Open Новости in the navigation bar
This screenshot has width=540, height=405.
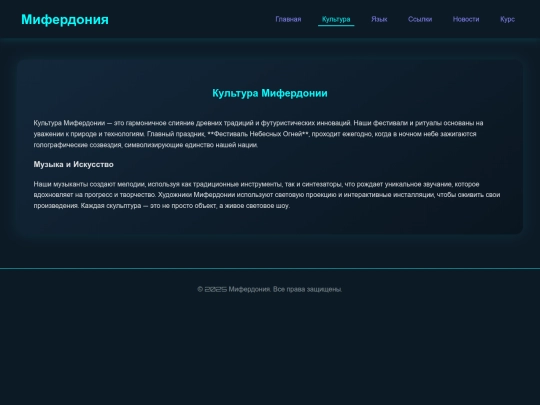click(x=466, y=19)
